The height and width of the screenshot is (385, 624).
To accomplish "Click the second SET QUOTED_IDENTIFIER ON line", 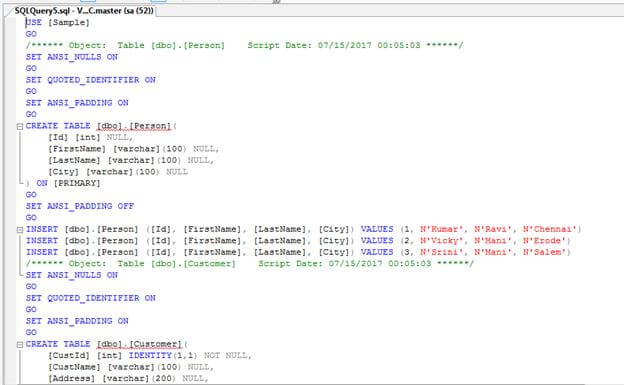I will click(x=90, y=298).
